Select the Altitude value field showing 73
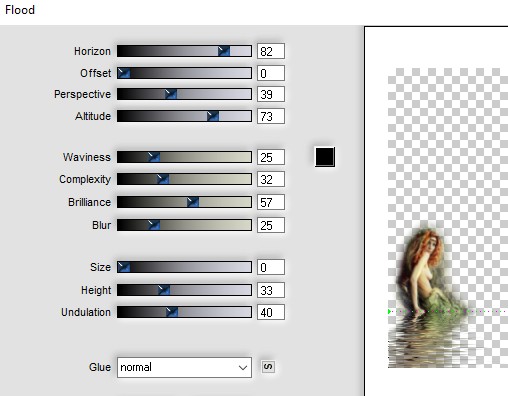The image size is (508, 396). pos(271,116)
